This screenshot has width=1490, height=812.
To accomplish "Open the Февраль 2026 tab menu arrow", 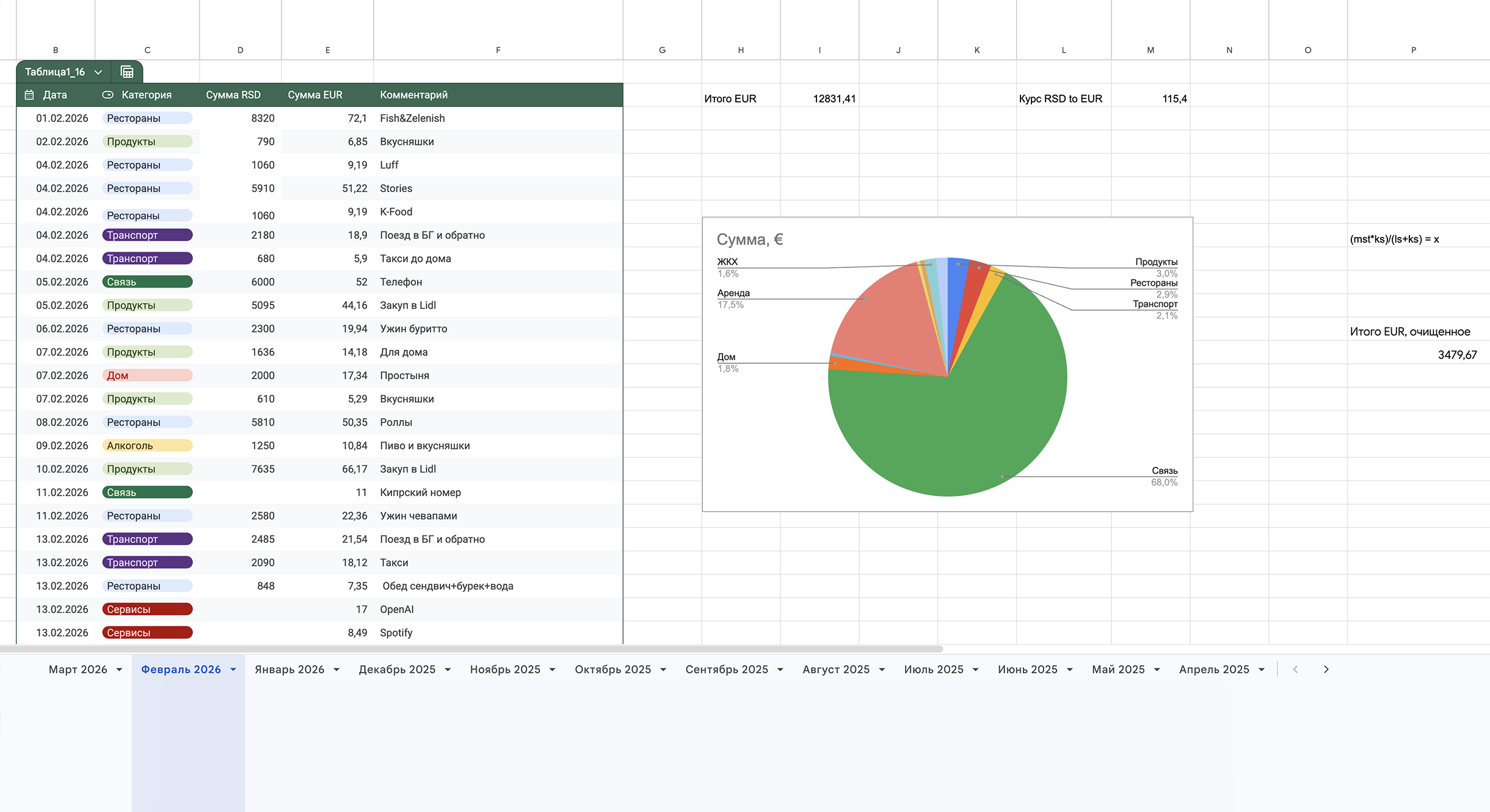I will [233, 670].
